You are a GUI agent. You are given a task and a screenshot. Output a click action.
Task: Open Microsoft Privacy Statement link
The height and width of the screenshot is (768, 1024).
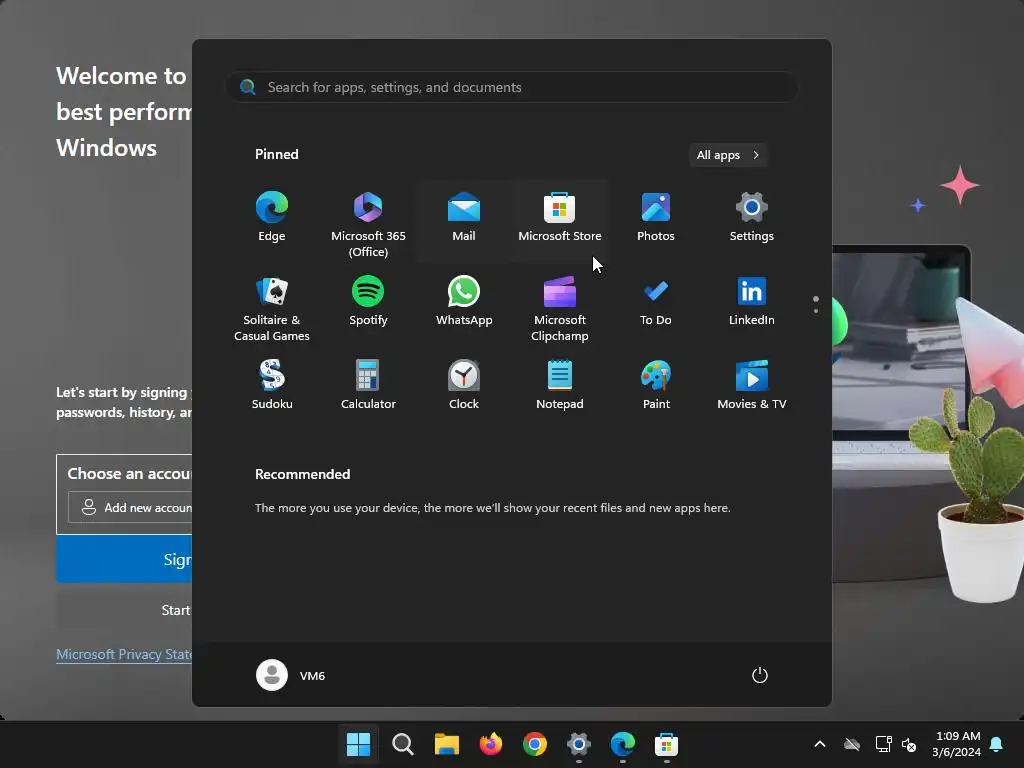124,654
